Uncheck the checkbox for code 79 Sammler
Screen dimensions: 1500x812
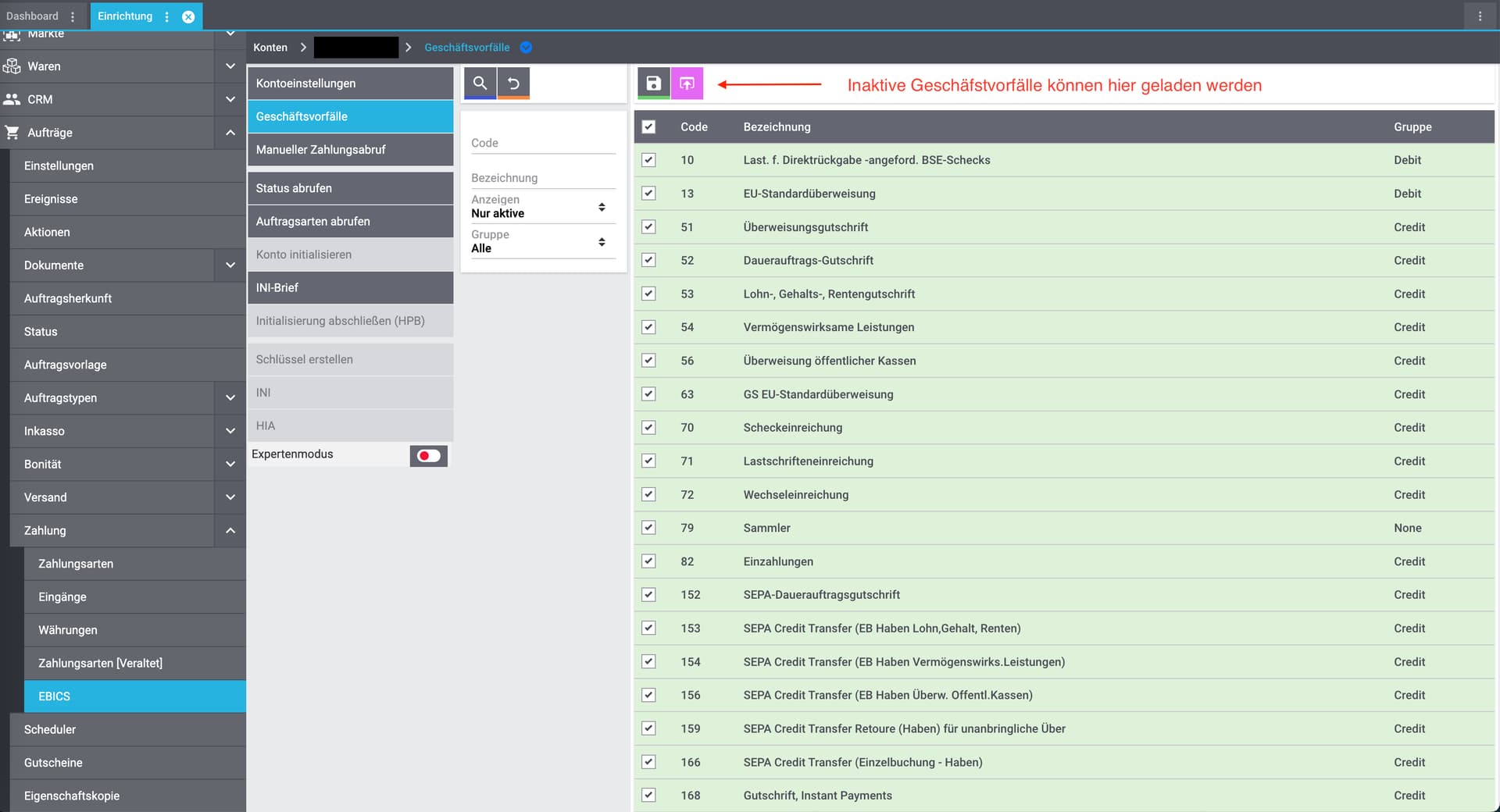click(648, 528)
